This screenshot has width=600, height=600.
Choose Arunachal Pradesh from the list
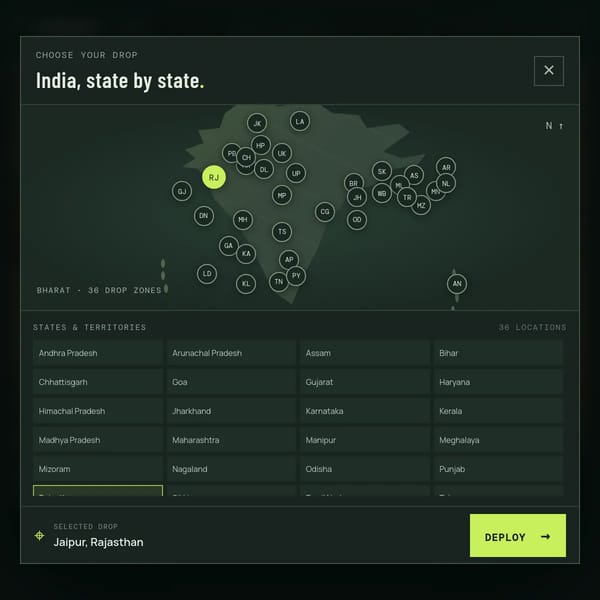pyautogui.click(x=232, y=353)
